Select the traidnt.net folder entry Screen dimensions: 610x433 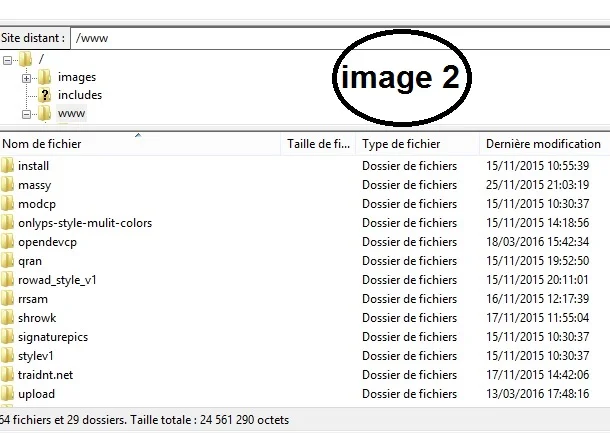pos(45,375)
